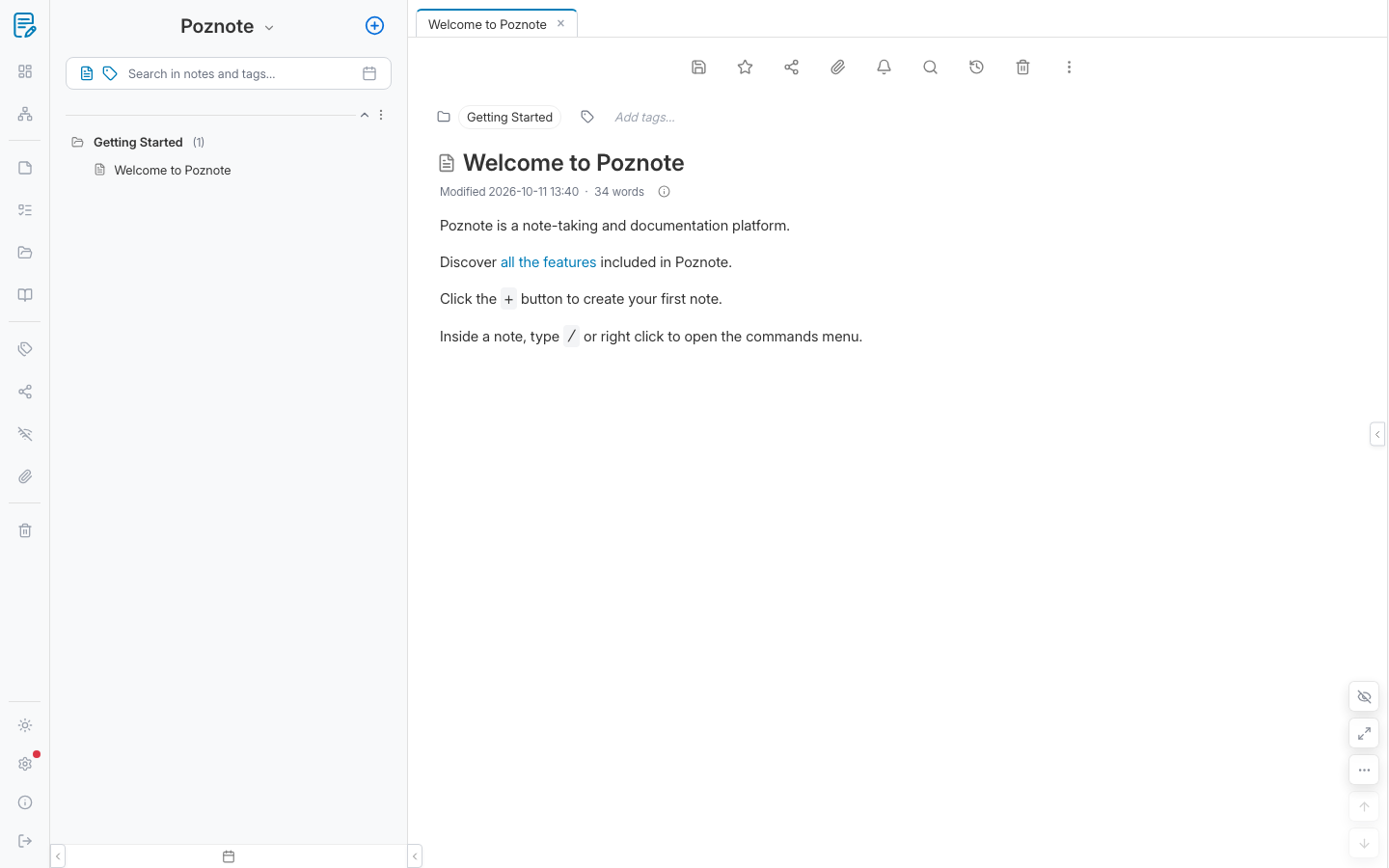
Task: Click the crossed-out wifi icon in left rail
Action: 25,434
